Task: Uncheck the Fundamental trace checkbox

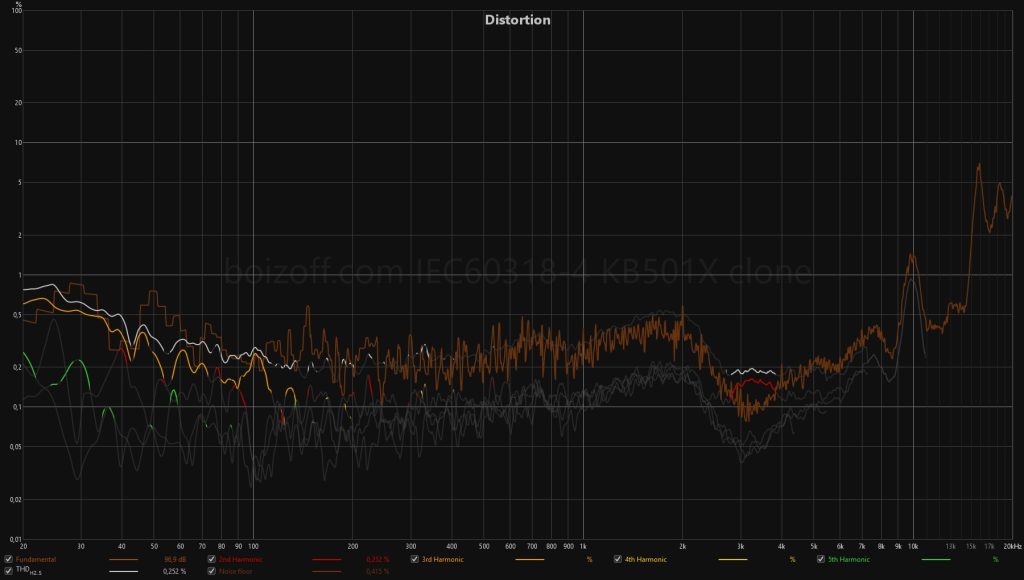Action: (x=8, y=559)
